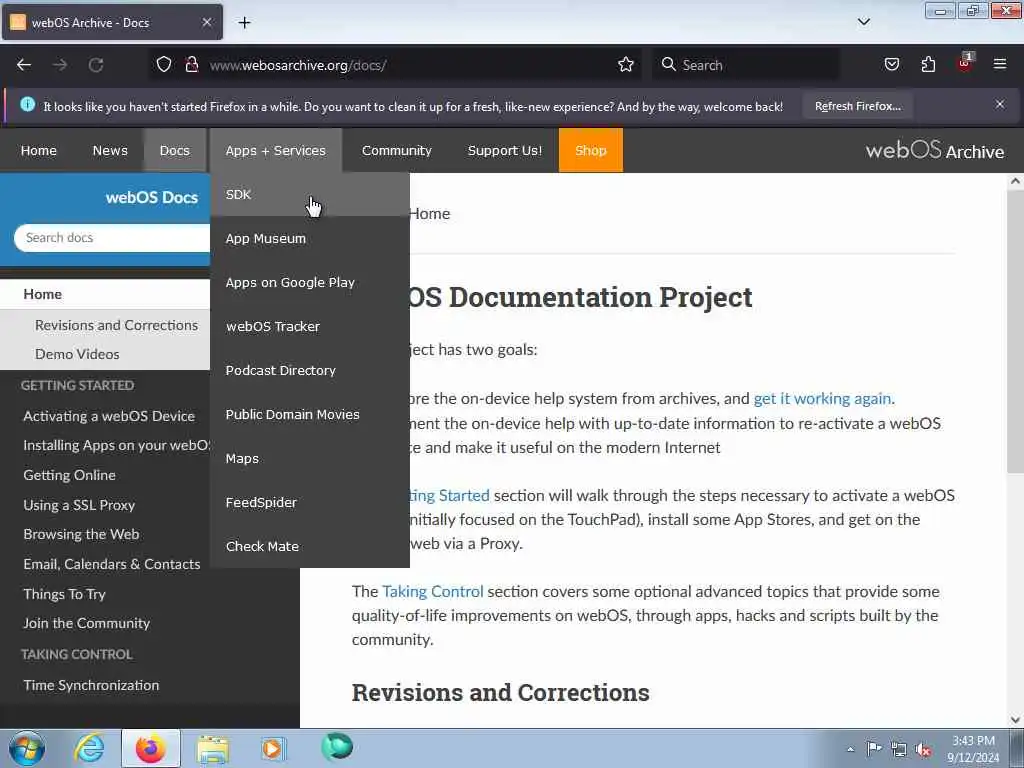Open Activating a webOS Device page
The image size is (1024, 768).
(x=109, y=416)
